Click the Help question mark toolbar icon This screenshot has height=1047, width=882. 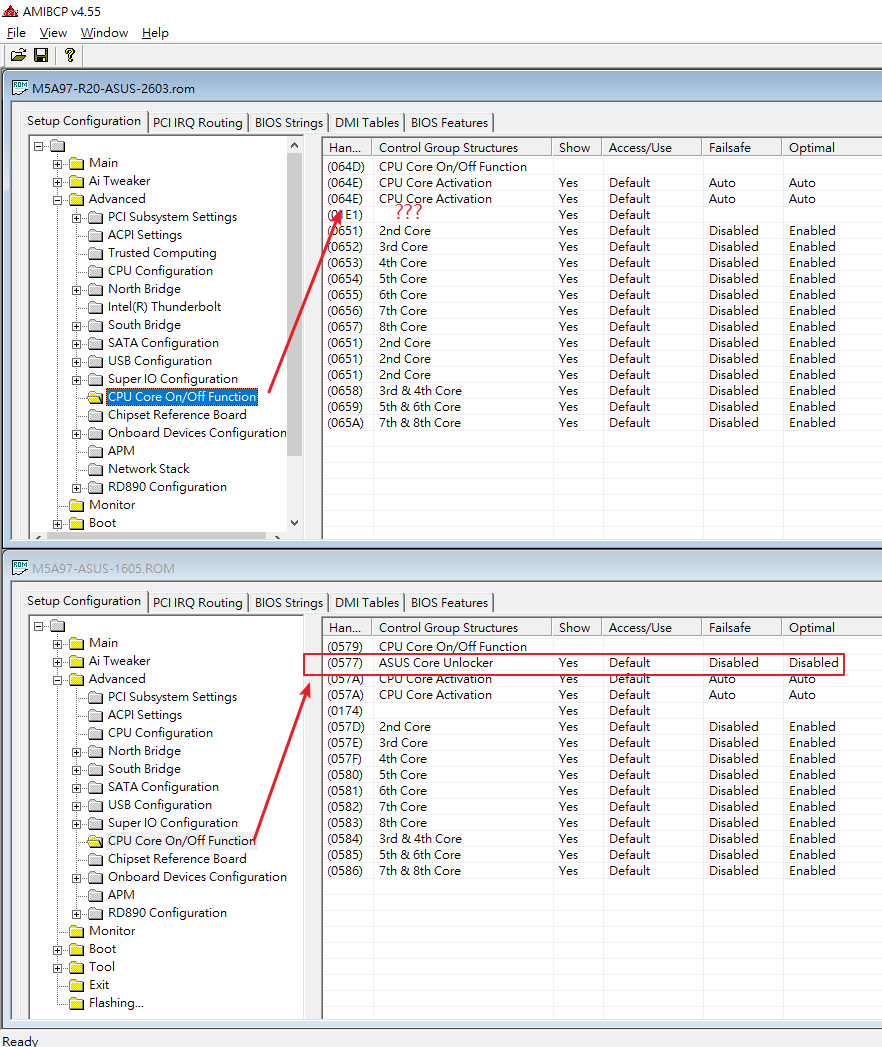tap(69, 55)
